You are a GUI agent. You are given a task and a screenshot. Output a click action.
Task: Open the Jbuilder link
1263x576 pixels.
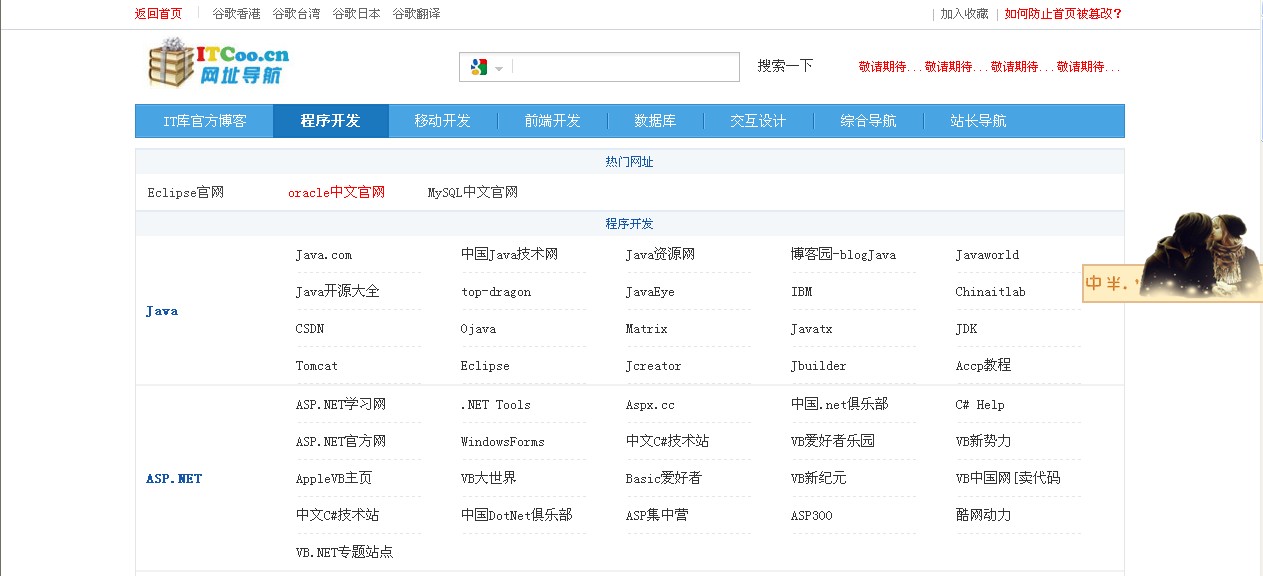coord(818,366)
